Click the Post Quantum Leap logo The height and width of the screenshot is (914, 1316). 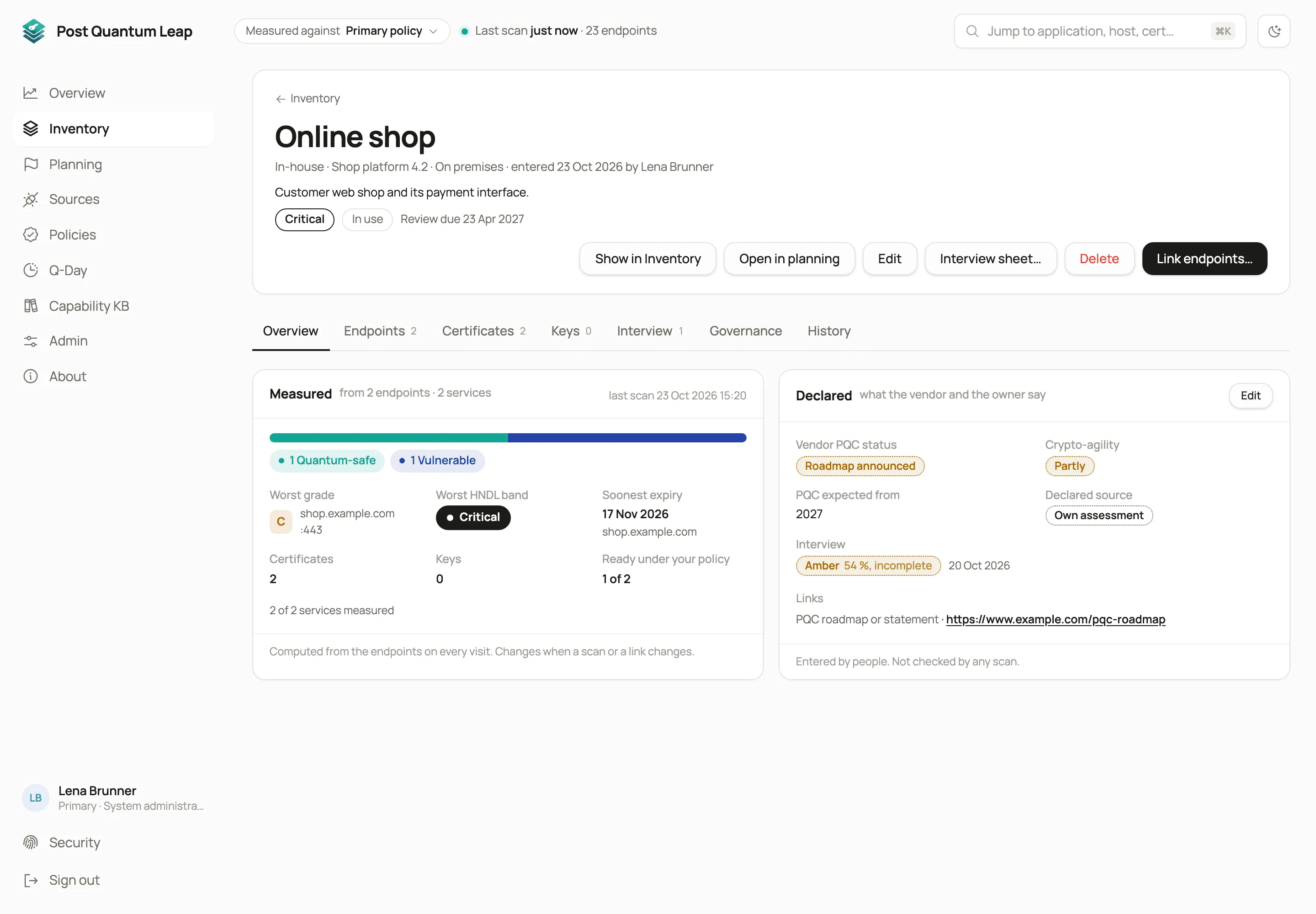pos(34,31)
